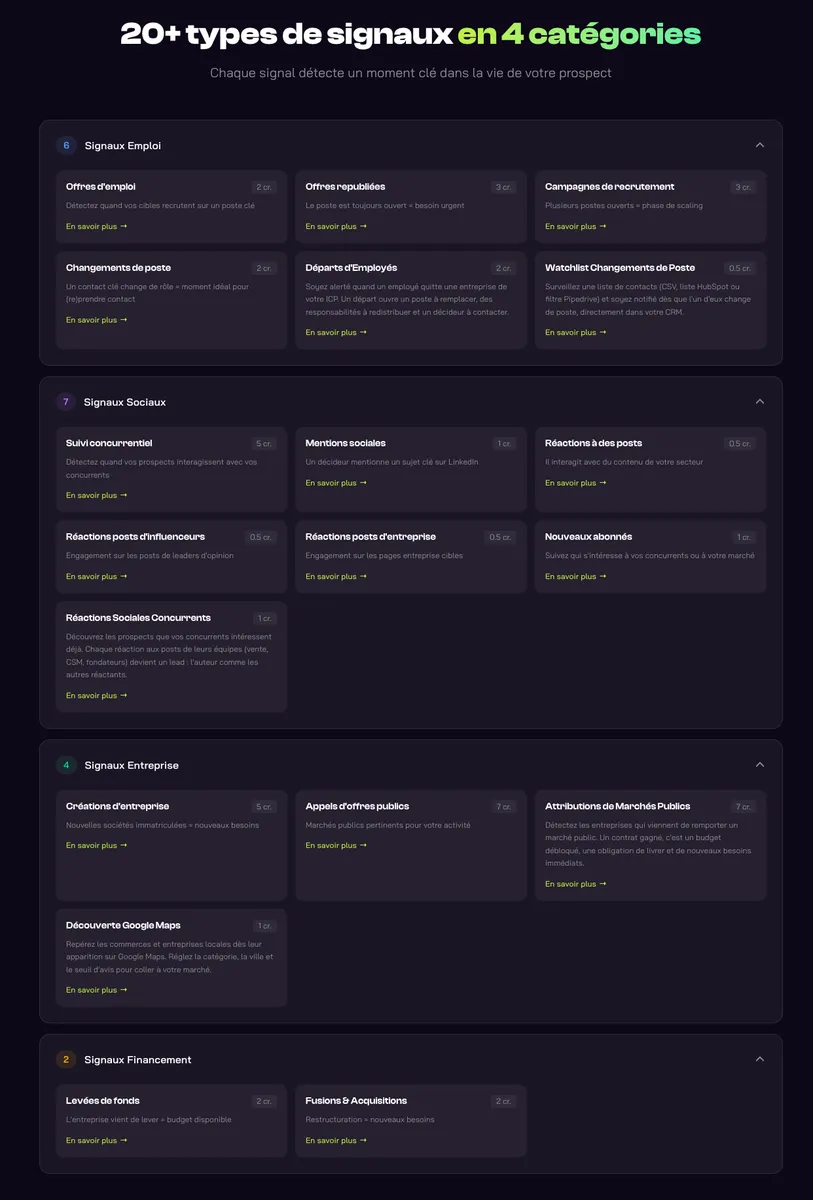This screenshot has width=813, height=1200.
Task: Collapse the Signaux Financement section chevron
Action: (x=760, y=1059)
